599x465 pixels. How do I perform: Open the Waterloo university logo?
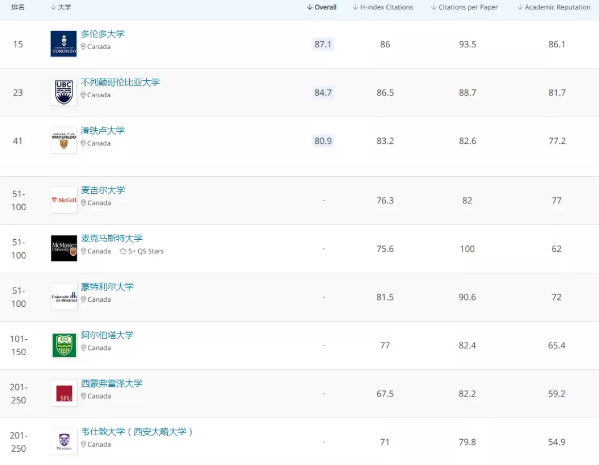coord(64,140)
